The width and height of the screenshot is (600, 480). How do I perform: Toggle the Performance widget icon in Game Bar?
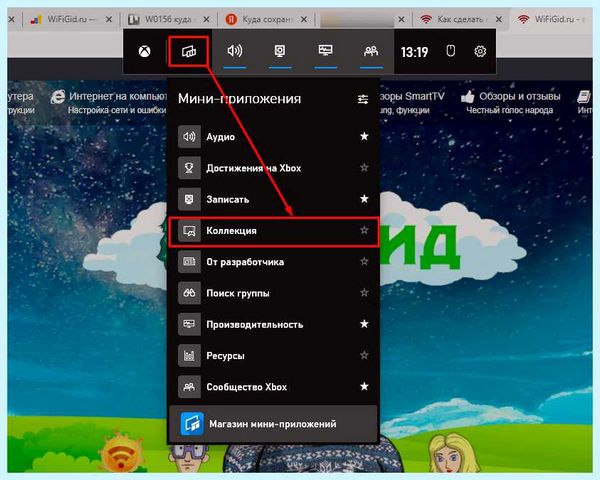tap(326, 50)
